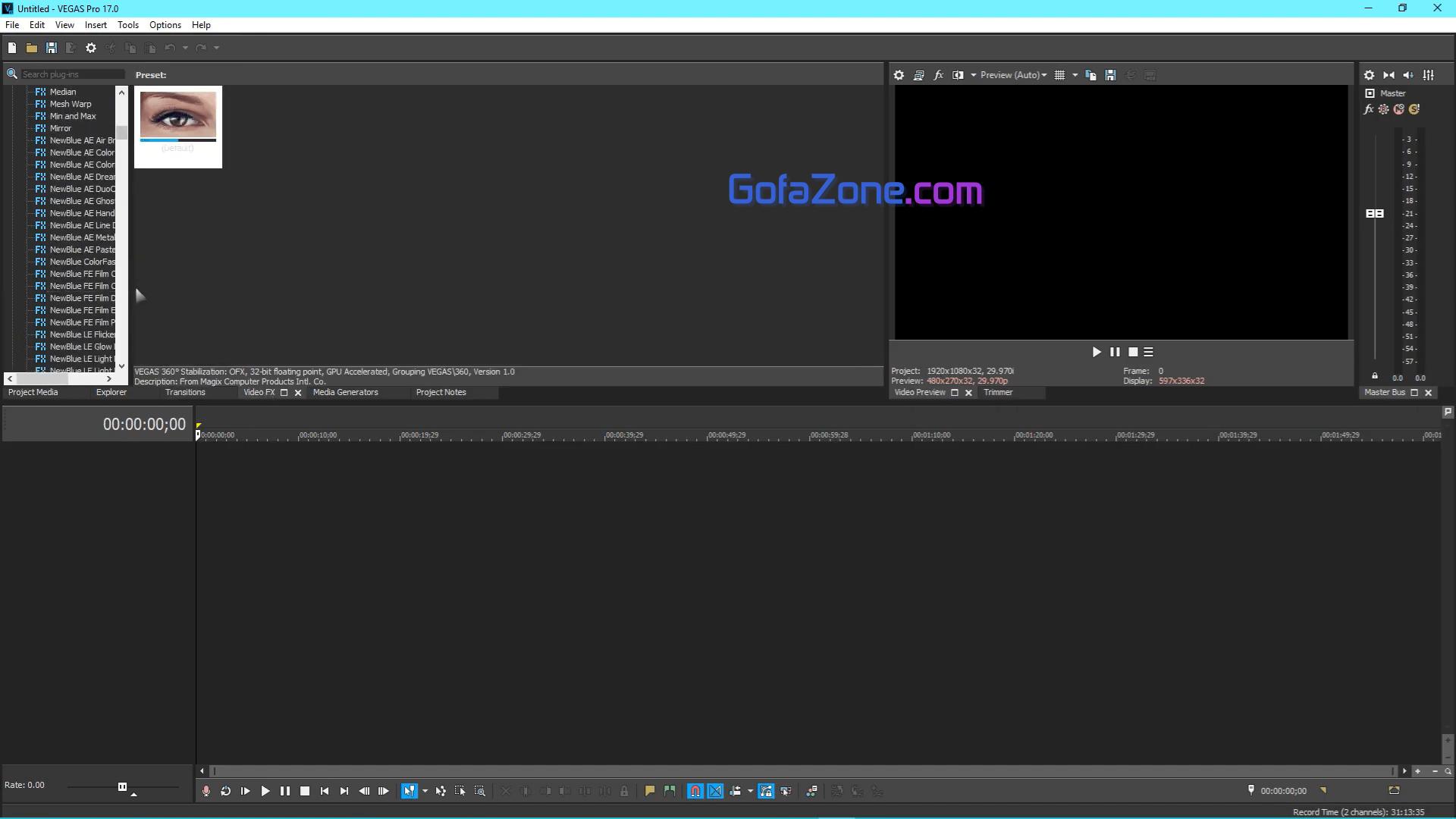
Task: Save snapshot to file in preview toolbar
Action: coord(1110,75)
